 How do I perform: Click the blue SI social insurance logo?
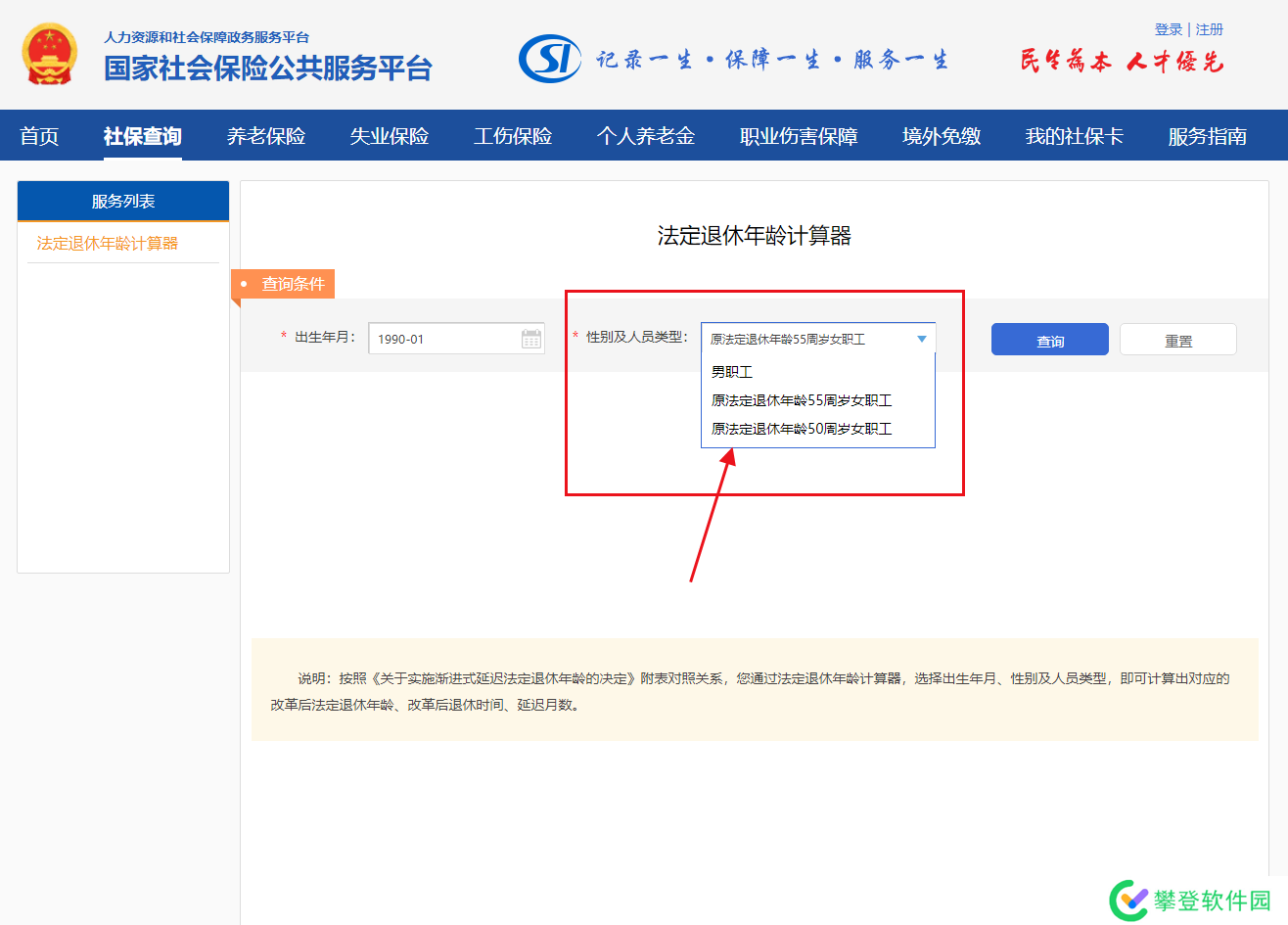pyautogui.click(x=549, y=59)
